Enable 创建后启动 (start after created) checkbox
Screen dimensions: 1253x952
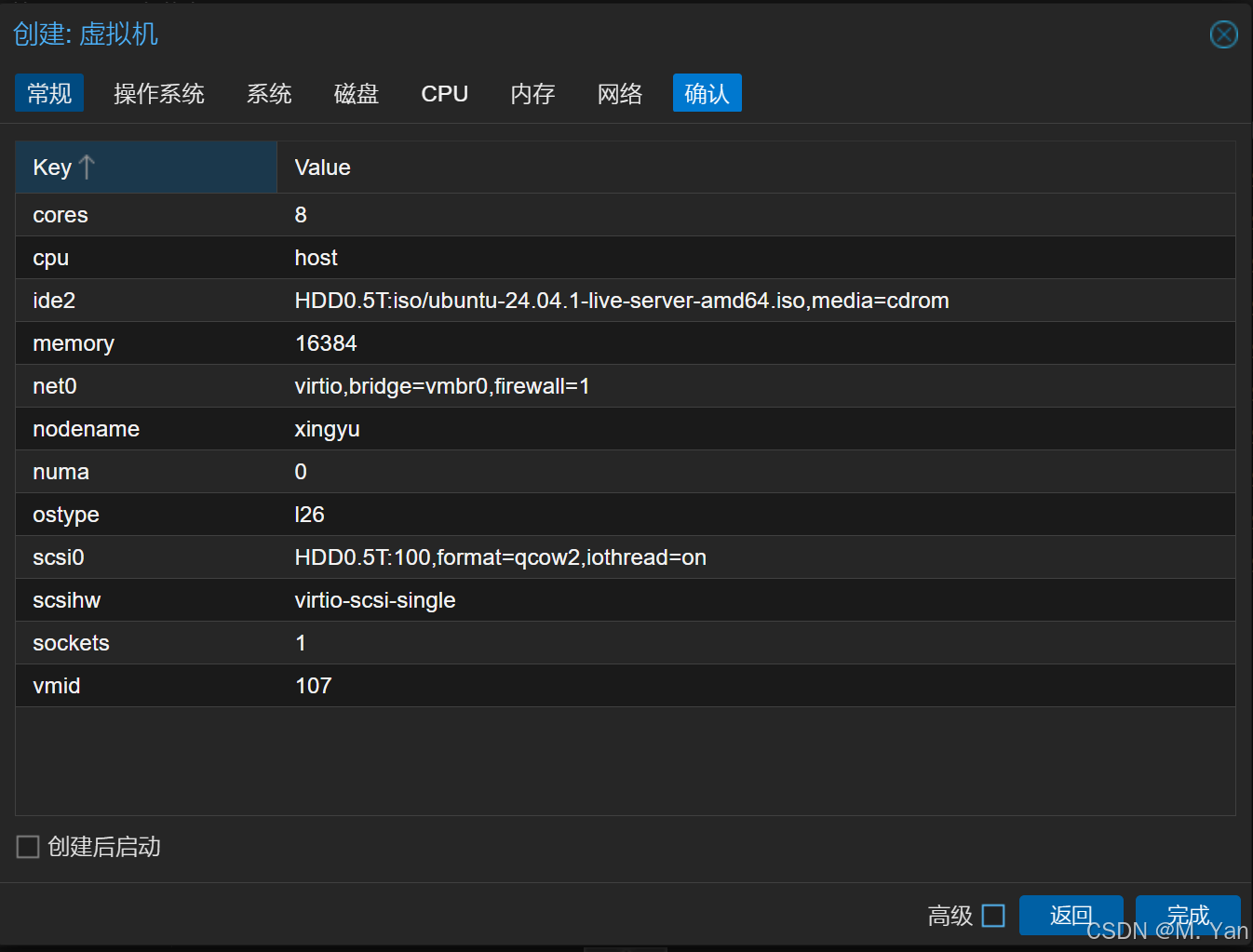click(x=27, y=846)
